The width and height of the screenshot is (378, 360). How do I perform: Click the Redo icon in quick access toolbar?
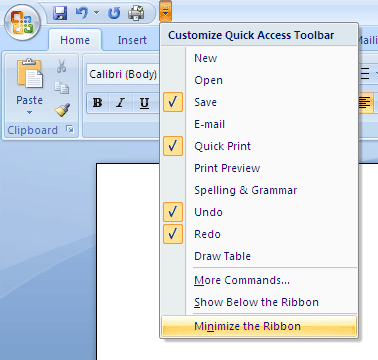114,13
